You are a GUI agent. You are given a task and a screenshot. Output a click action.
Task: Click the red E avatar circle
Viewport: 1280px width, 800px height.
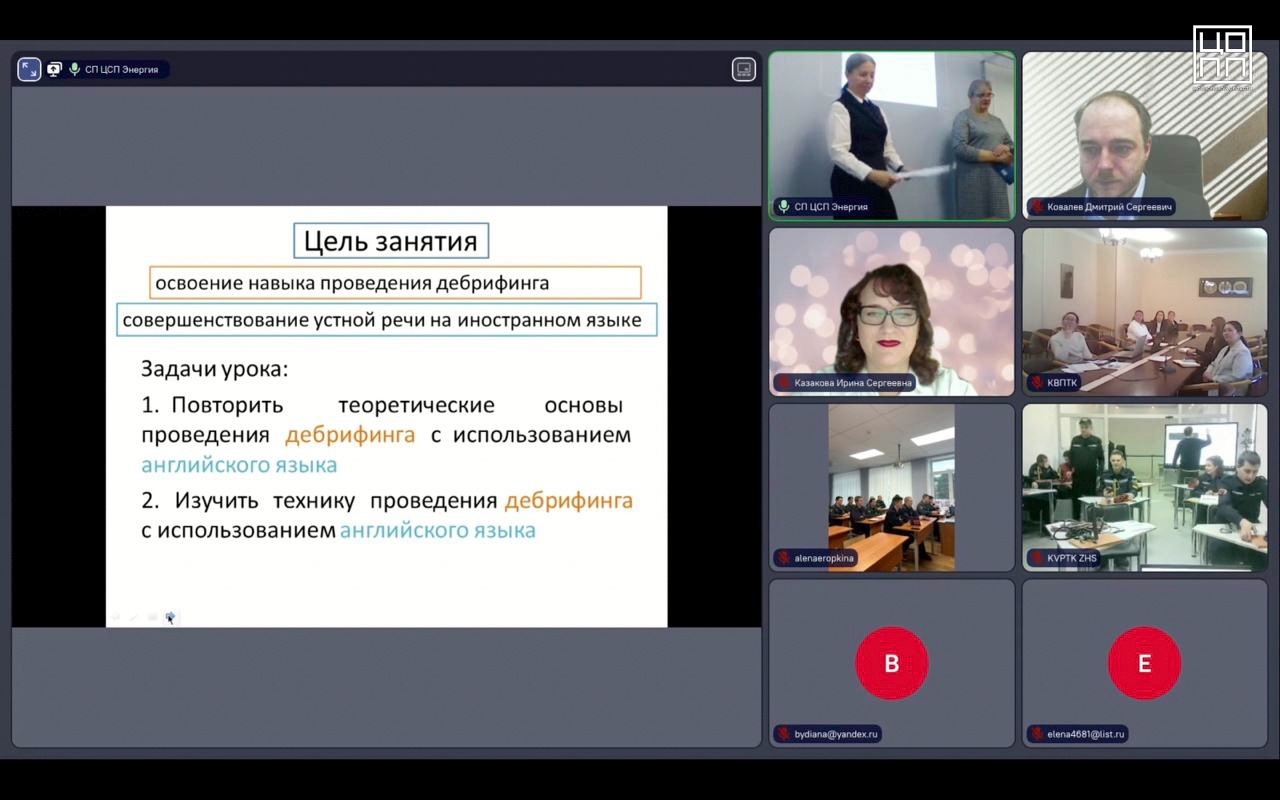click(x=1144, y=663)
